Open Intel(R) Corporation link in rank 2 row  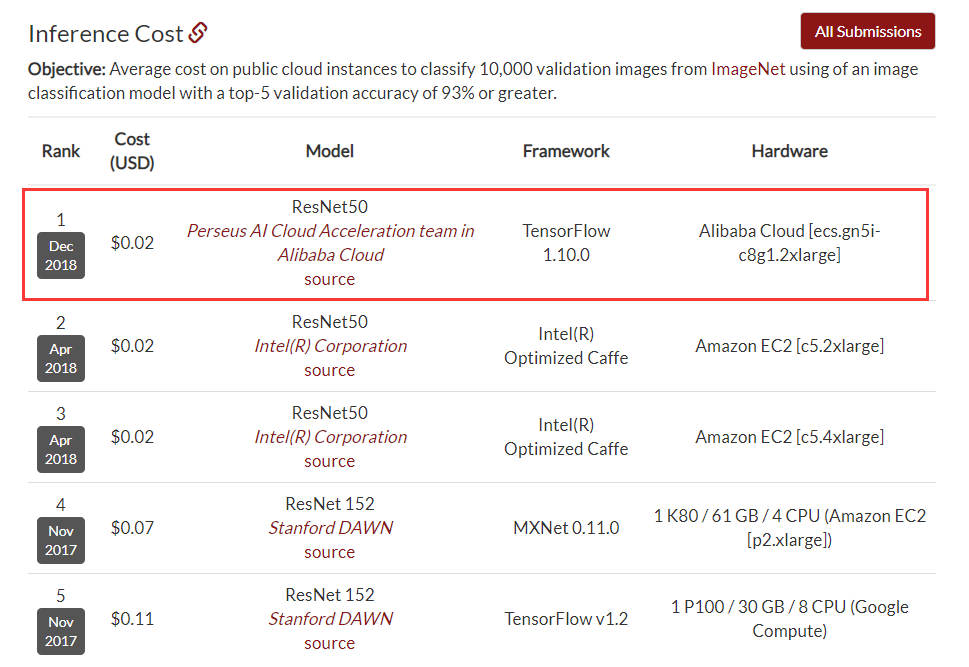[x=331, y=346]
